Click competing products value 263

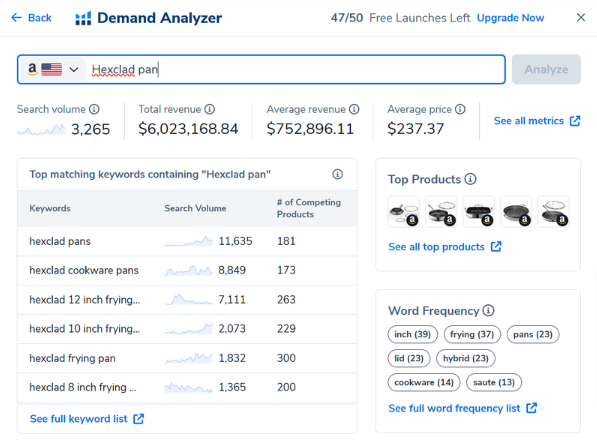(286, 300)
